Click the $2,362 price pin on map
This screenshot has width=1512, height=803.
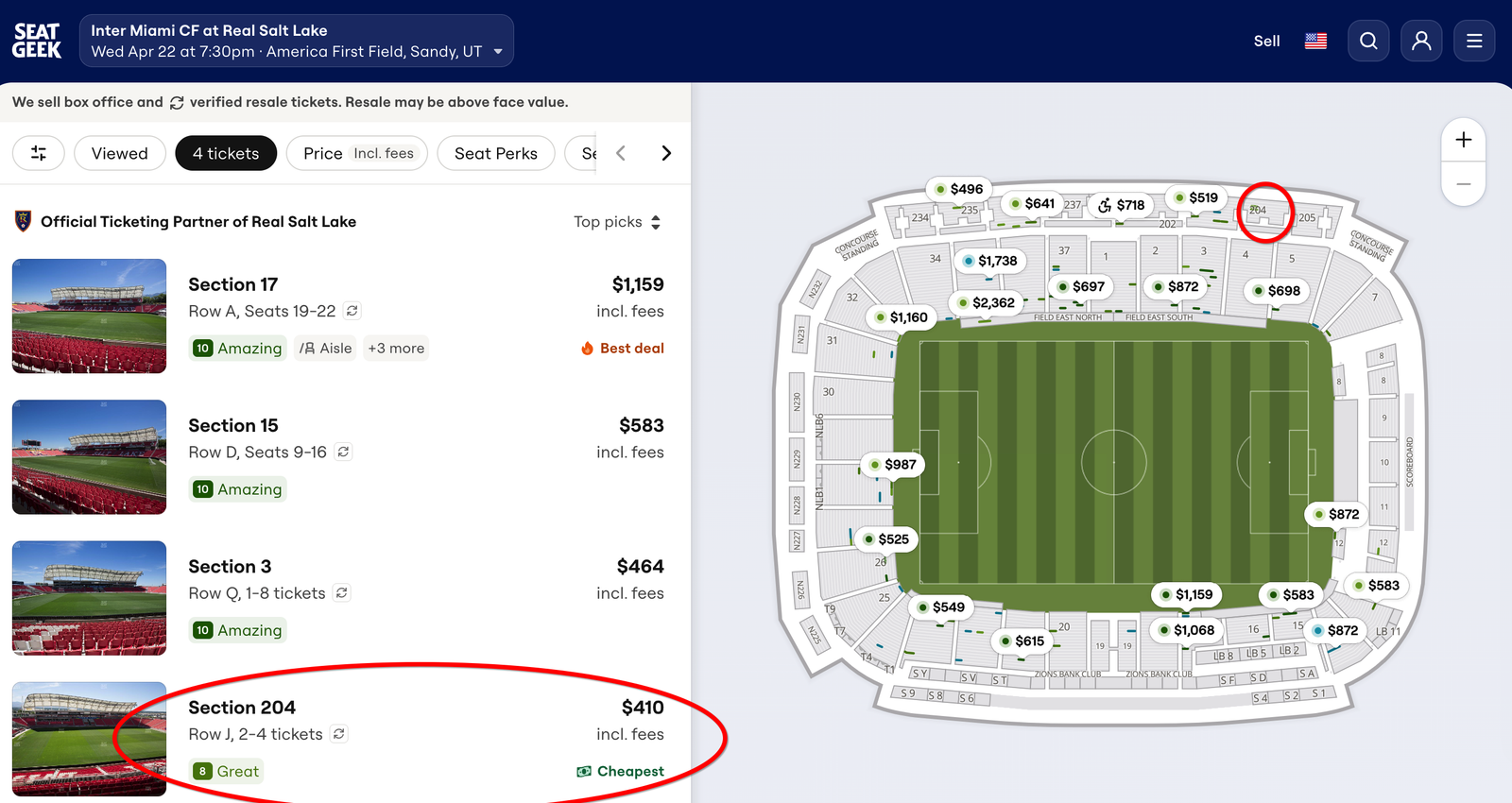pos(986,303)
